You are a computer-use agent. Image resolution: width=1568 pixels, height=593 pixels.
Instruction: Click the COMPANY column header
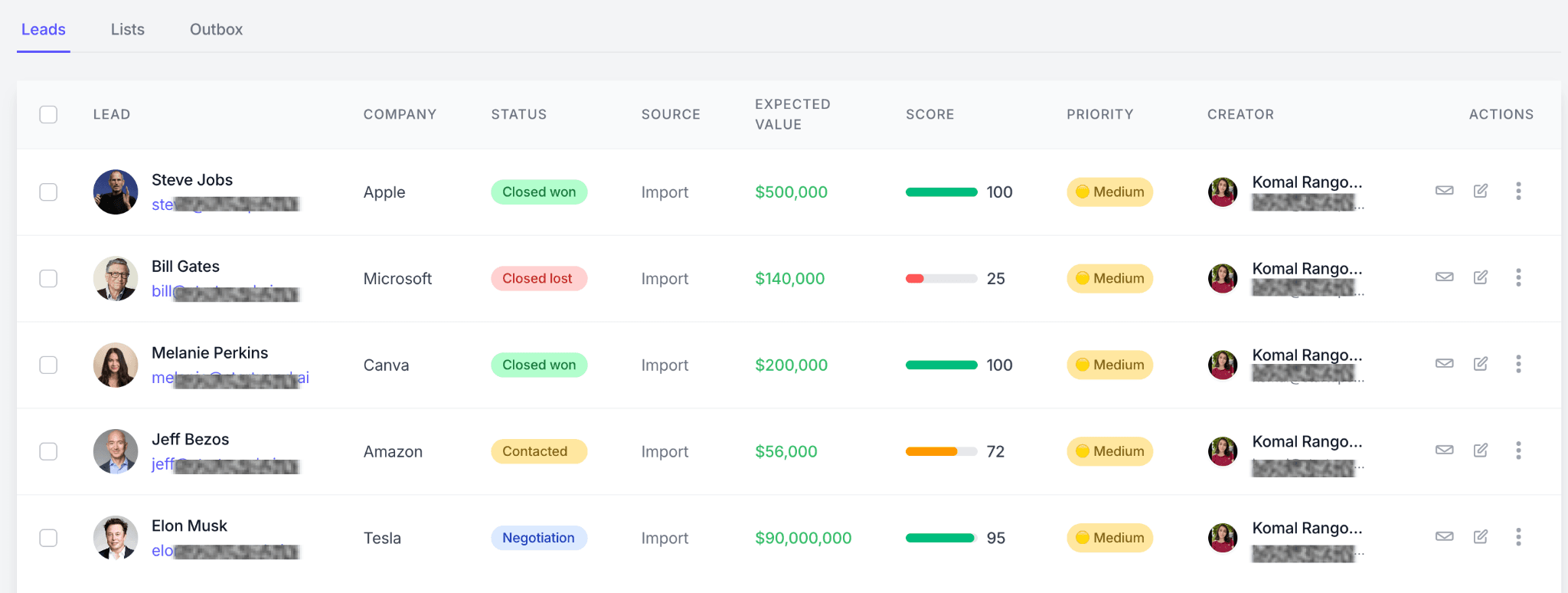click(x=400, y=115)
